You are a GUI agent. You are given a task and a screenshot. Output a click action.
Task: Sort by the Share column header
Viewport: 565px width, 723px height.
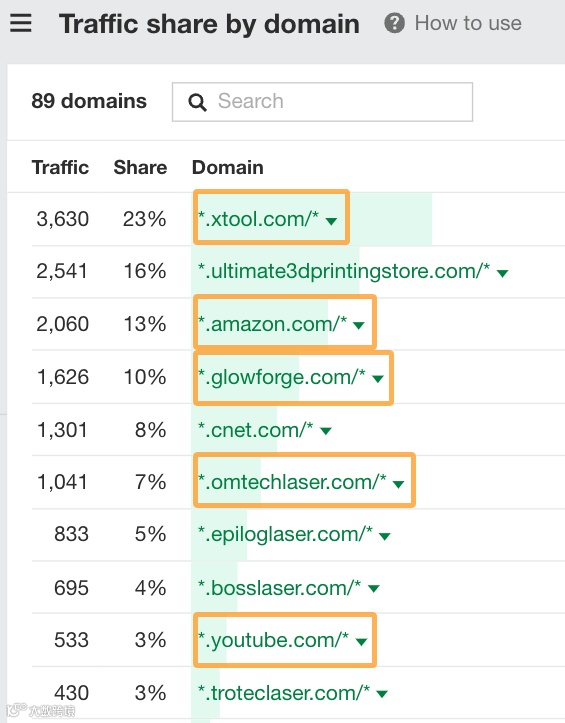click(x=140, y=167)
